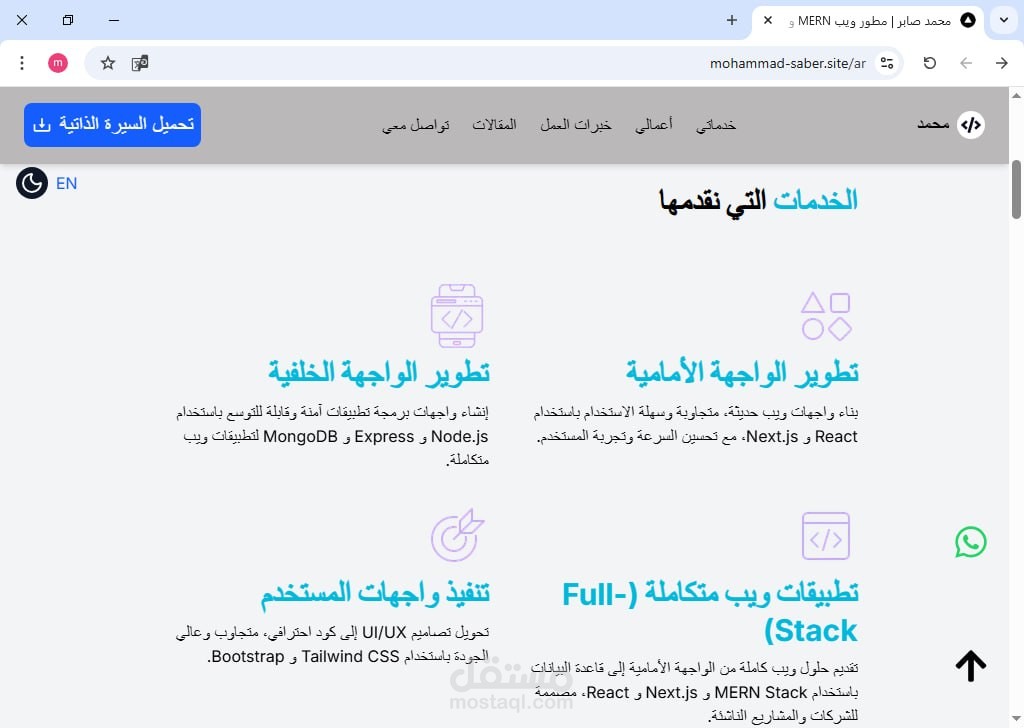Screen dimensions: 1024x728
Task: Close the محمد صابر tab
Action: (x=768, y=20)
